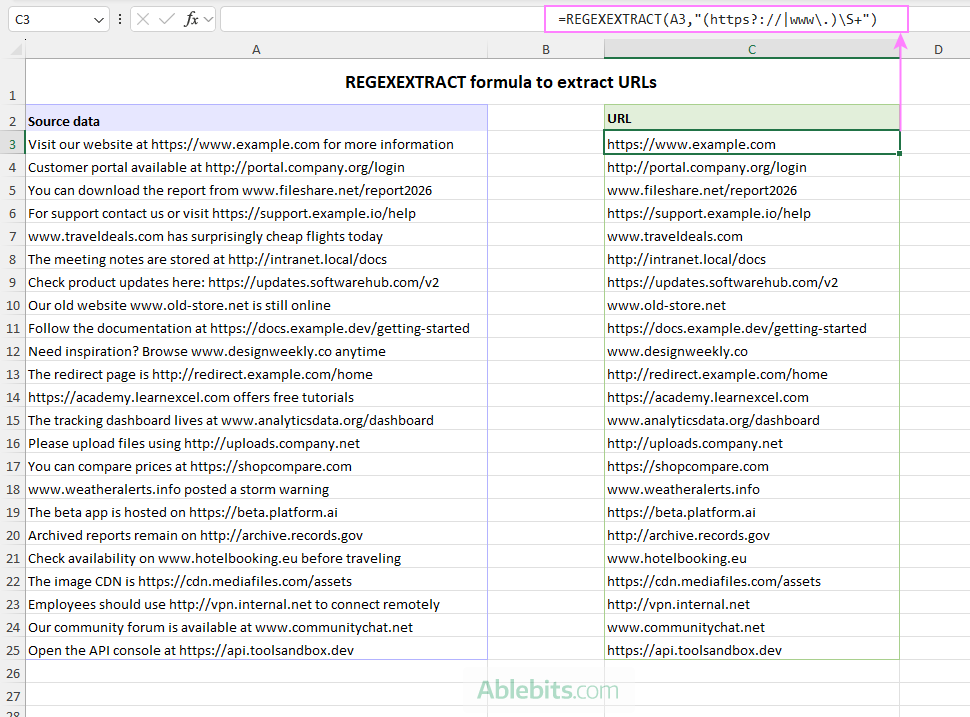Select column C header

coord(752,49)
